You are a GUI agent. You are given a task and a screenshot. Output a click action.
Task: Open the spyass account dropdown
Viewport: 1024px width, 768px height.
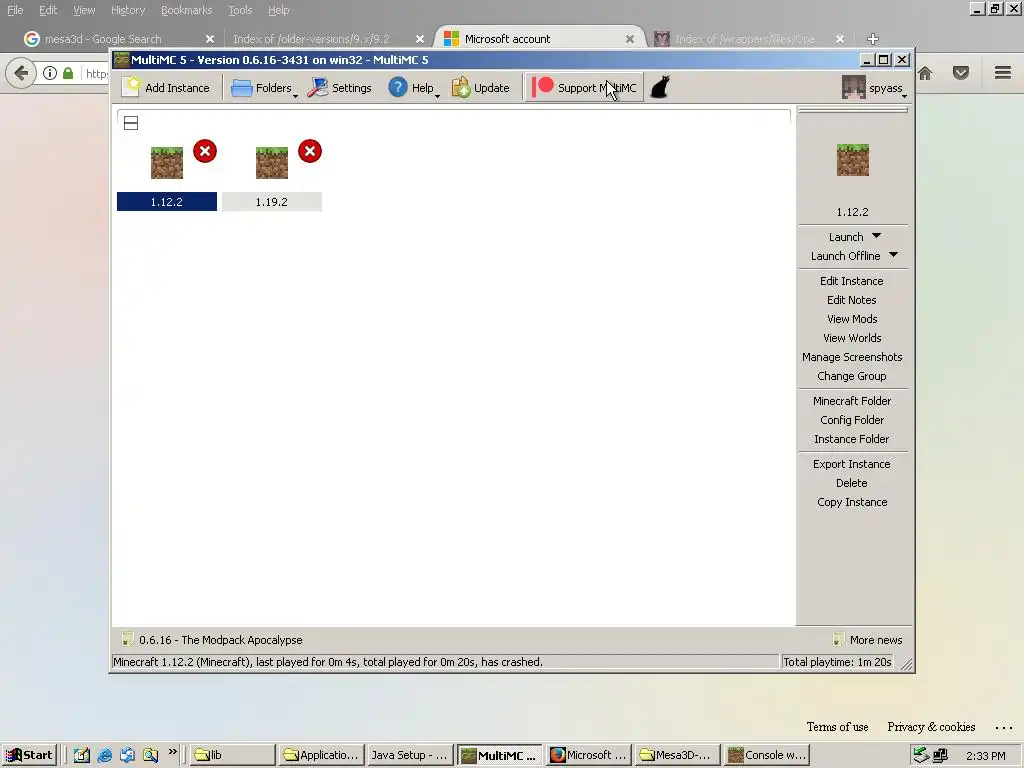click(875, 88)
